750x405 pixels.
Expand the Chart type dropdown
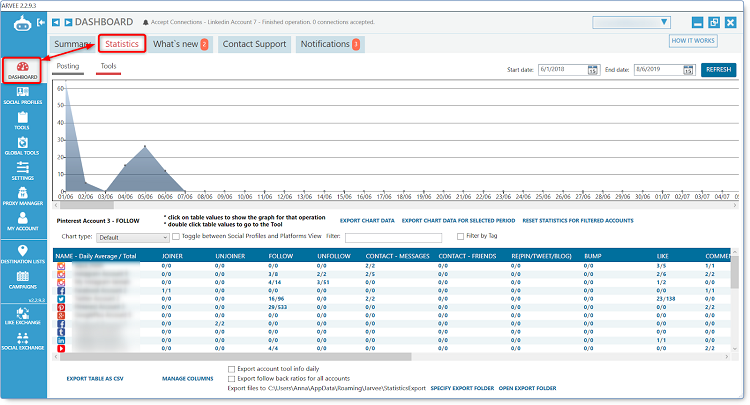pos(134,238)
